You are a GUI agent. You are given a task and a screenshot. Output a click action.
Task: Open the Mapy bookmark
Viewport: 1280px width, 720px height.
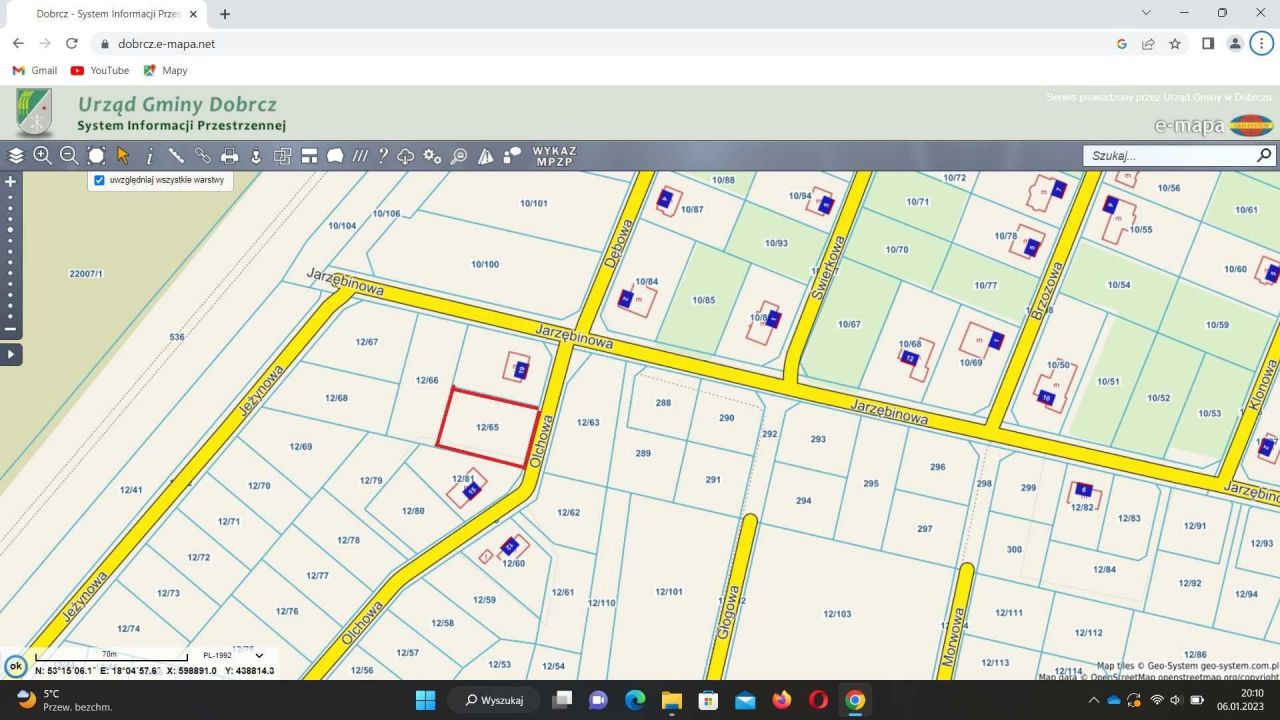pyautogui.click(x=165, y=71)
